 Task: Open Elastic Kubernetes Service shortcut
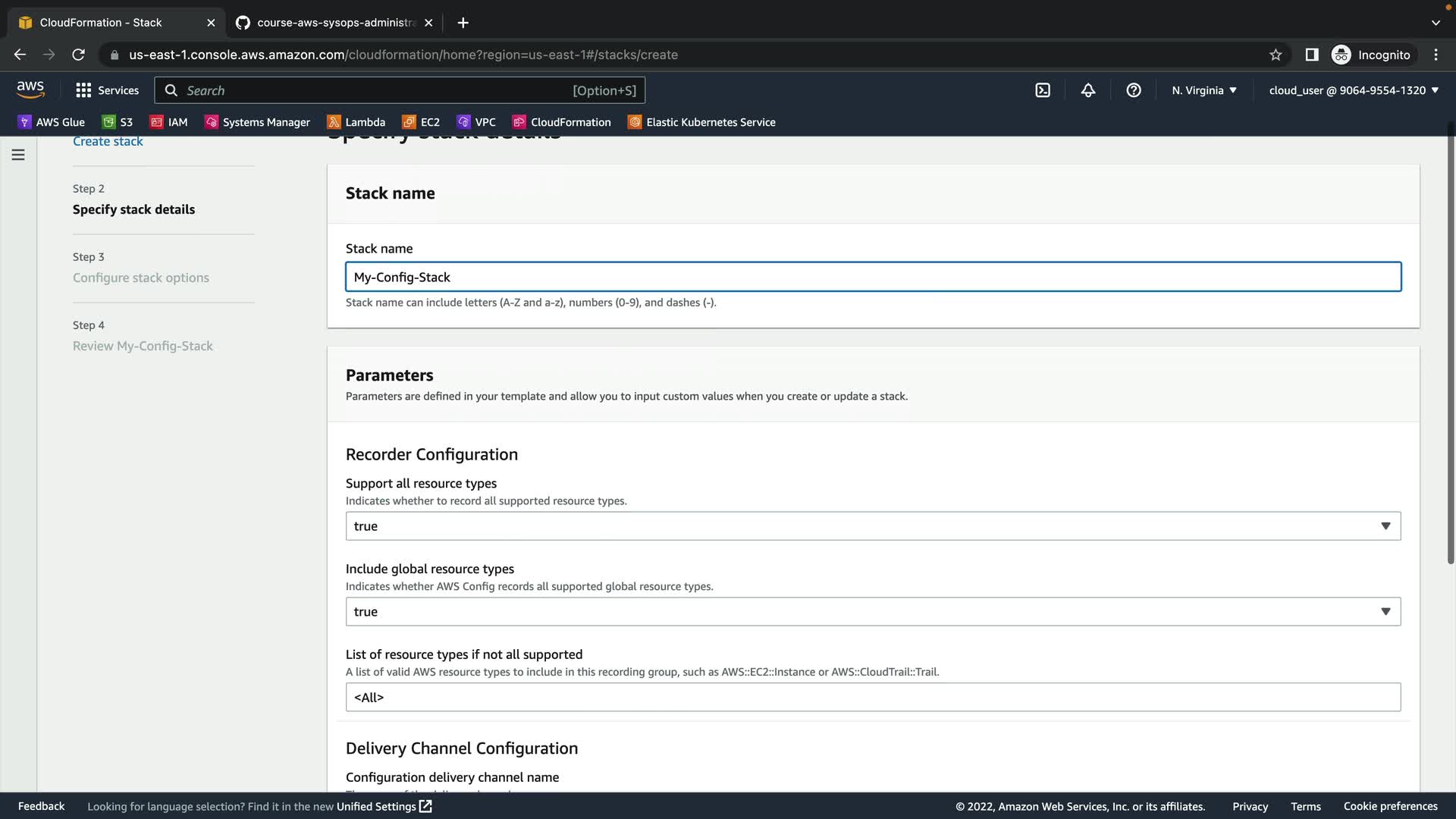point(701,122)
